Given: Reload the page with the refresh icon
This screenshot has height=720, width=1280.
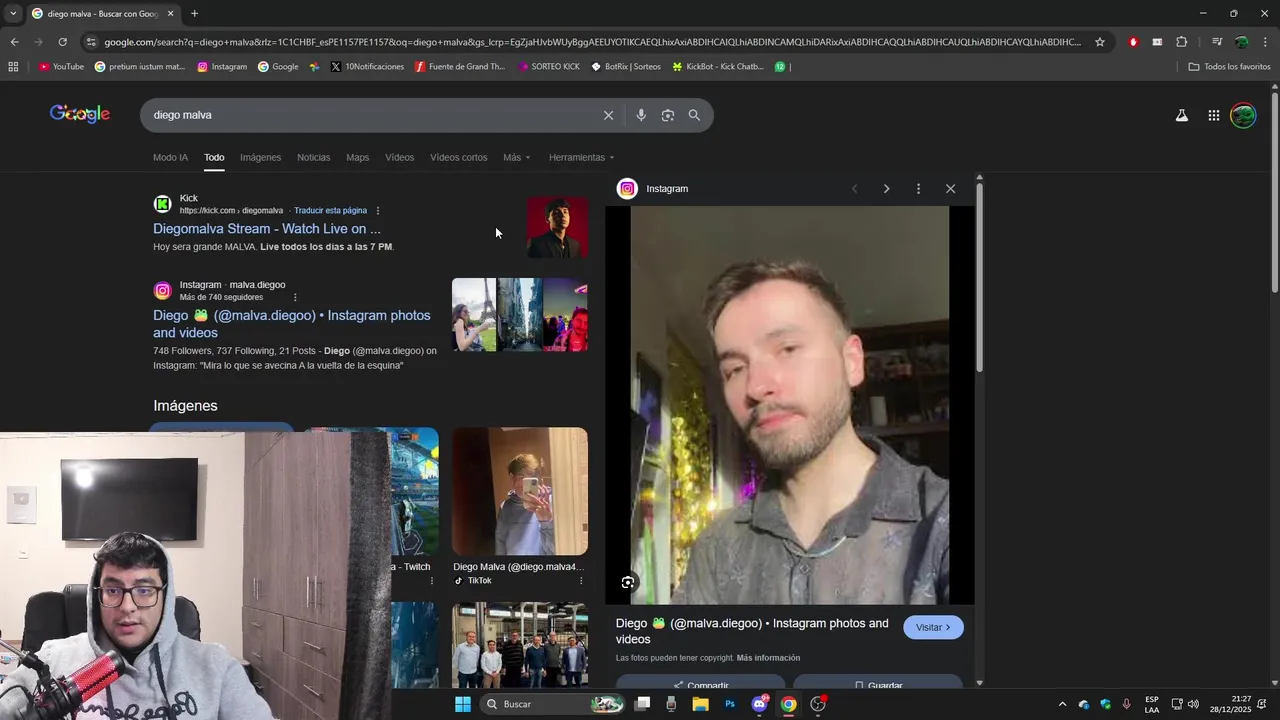Looking at the screenshot, I should [x=62, y=42].
